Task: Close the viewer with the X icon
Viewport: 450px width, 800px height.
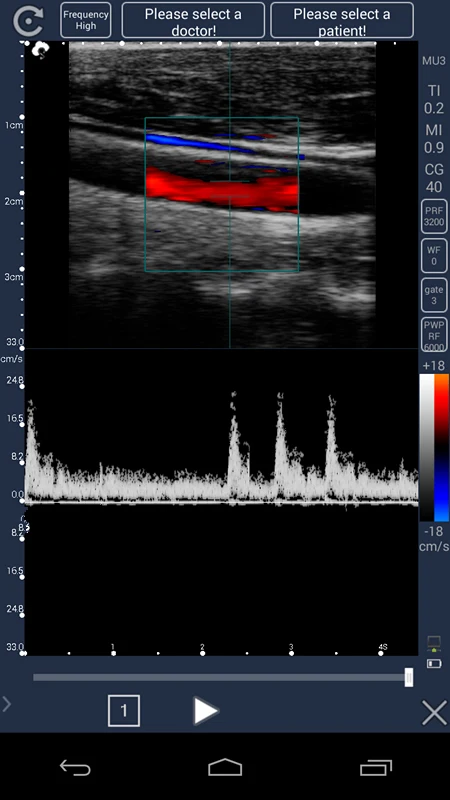Action: [x=434, y=712]
